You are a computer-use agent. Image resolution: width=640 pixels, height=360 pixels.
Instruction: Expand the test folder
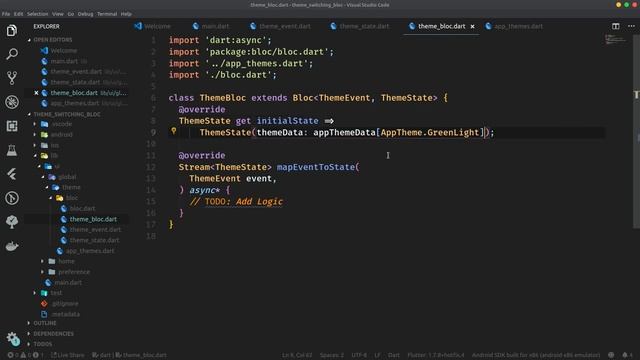(x=56, y=293)
